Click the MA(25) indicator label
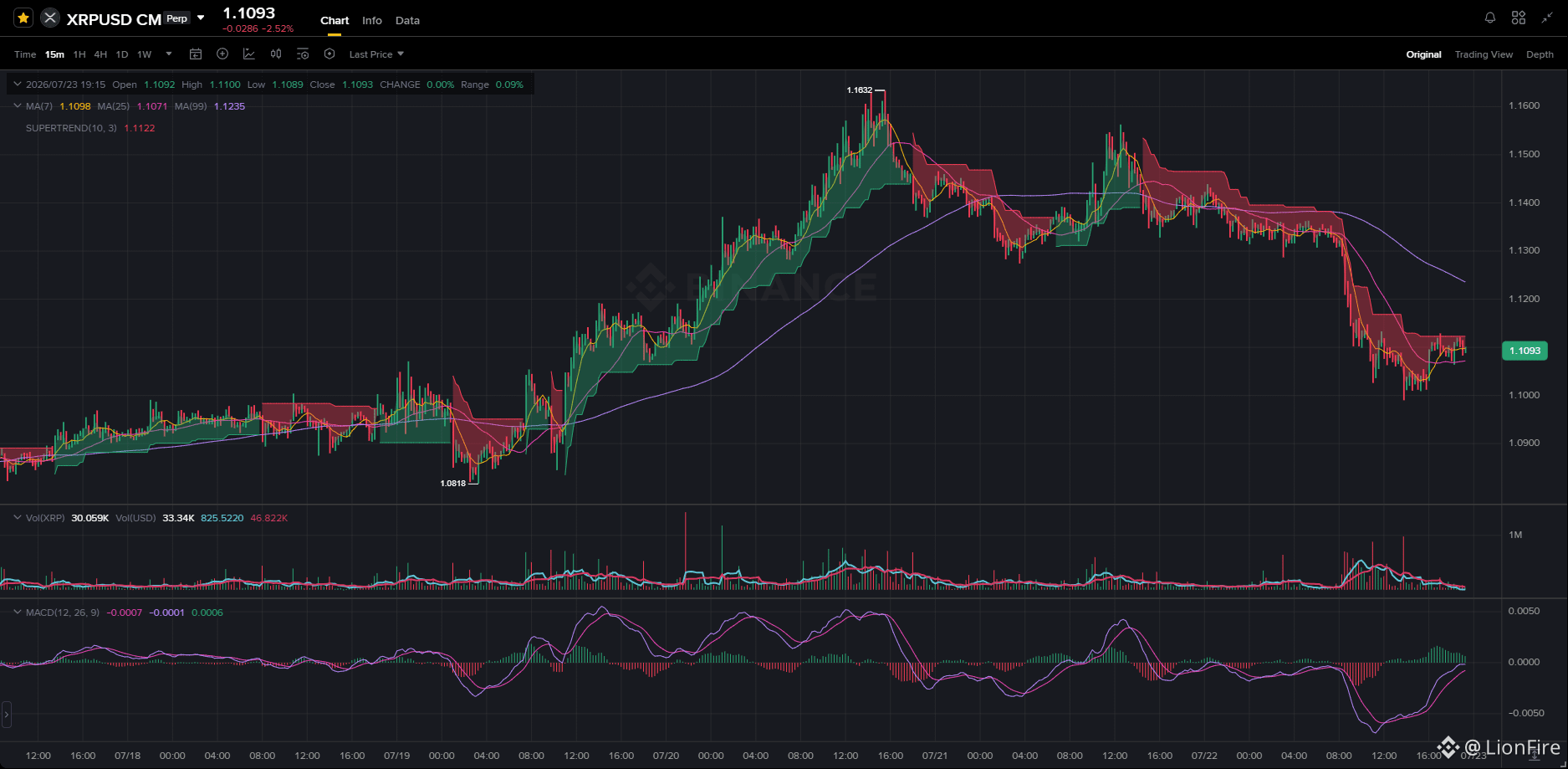This screenshot has height=769, width=1568. point(113,106)
